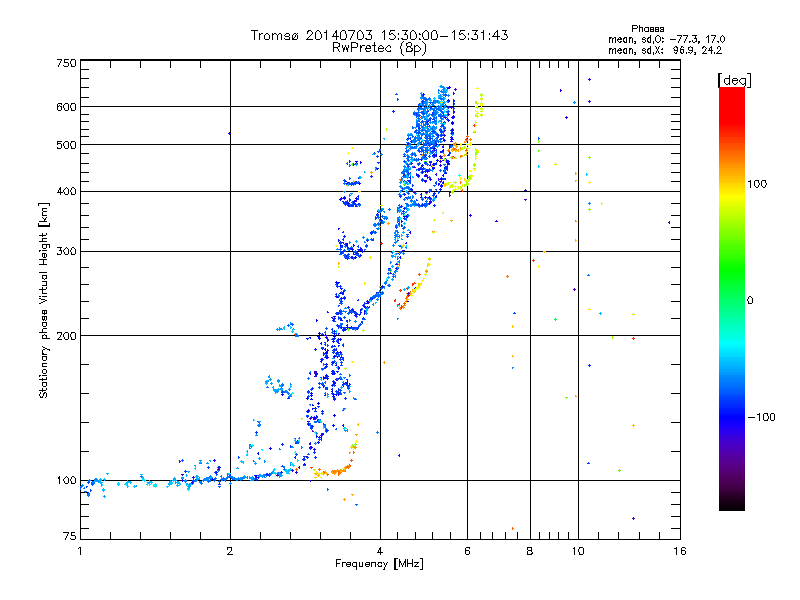Click the y-axis tick label '75'
Image resolution: width=800 pixels, height=600 pixels.
(x=70, y=536)
